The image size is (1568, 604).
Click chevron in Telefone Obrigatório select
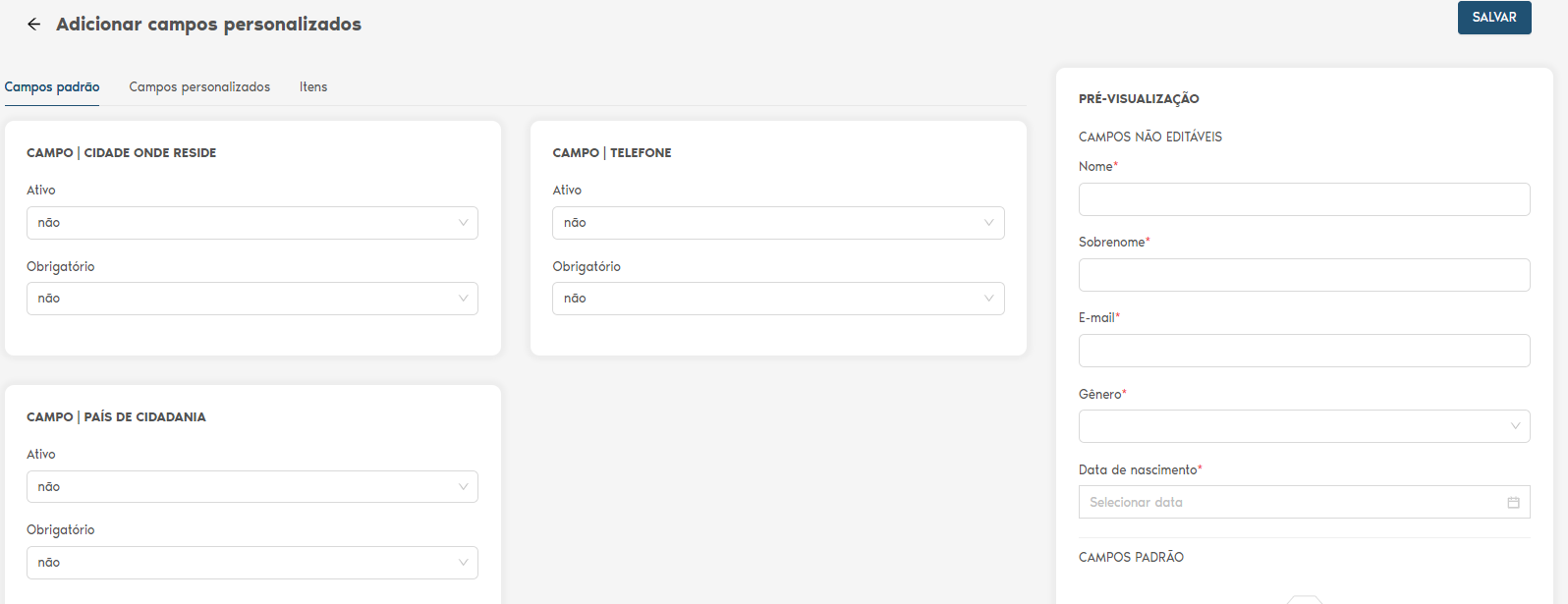click(989, 299)
